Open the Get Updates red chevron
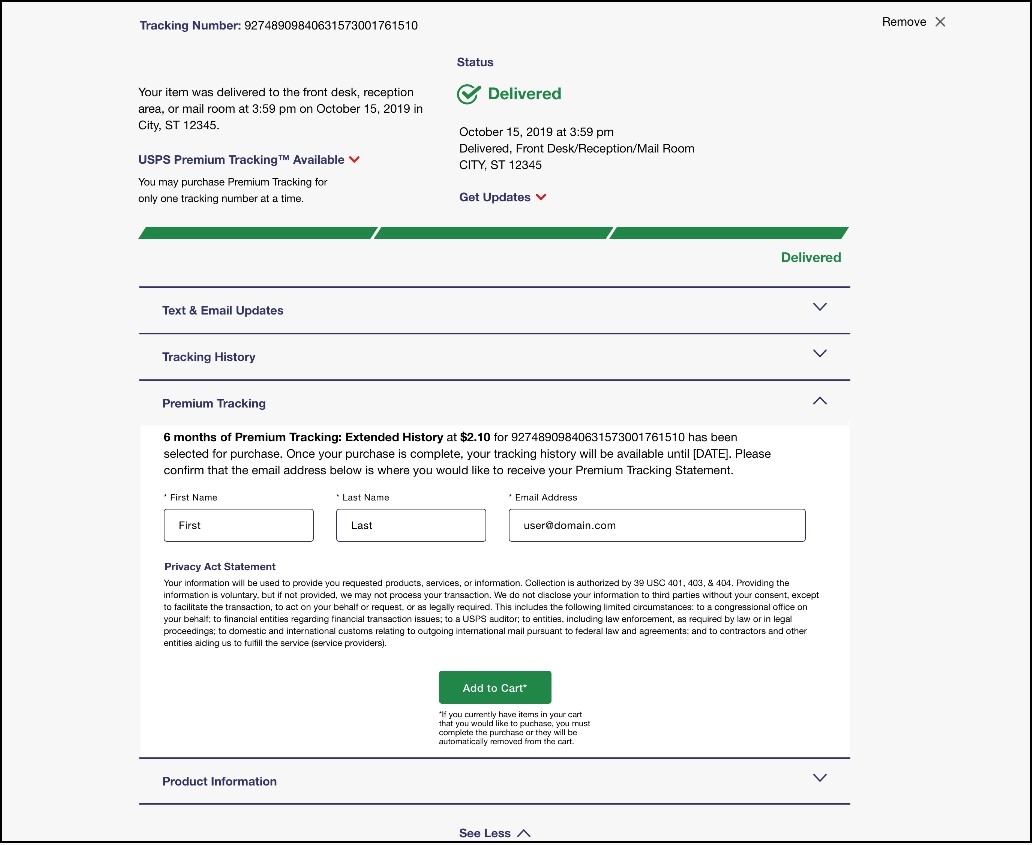The image size is (1032, 845). click(541, 197)
